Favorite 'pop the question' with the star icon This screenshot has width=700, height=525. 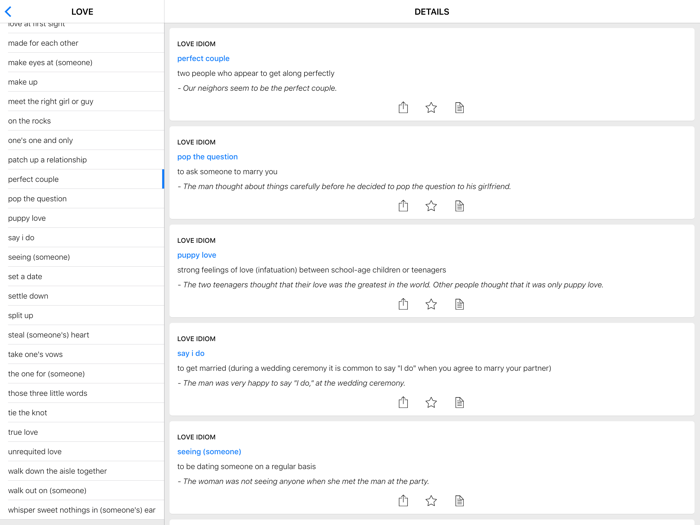[431, 206]
